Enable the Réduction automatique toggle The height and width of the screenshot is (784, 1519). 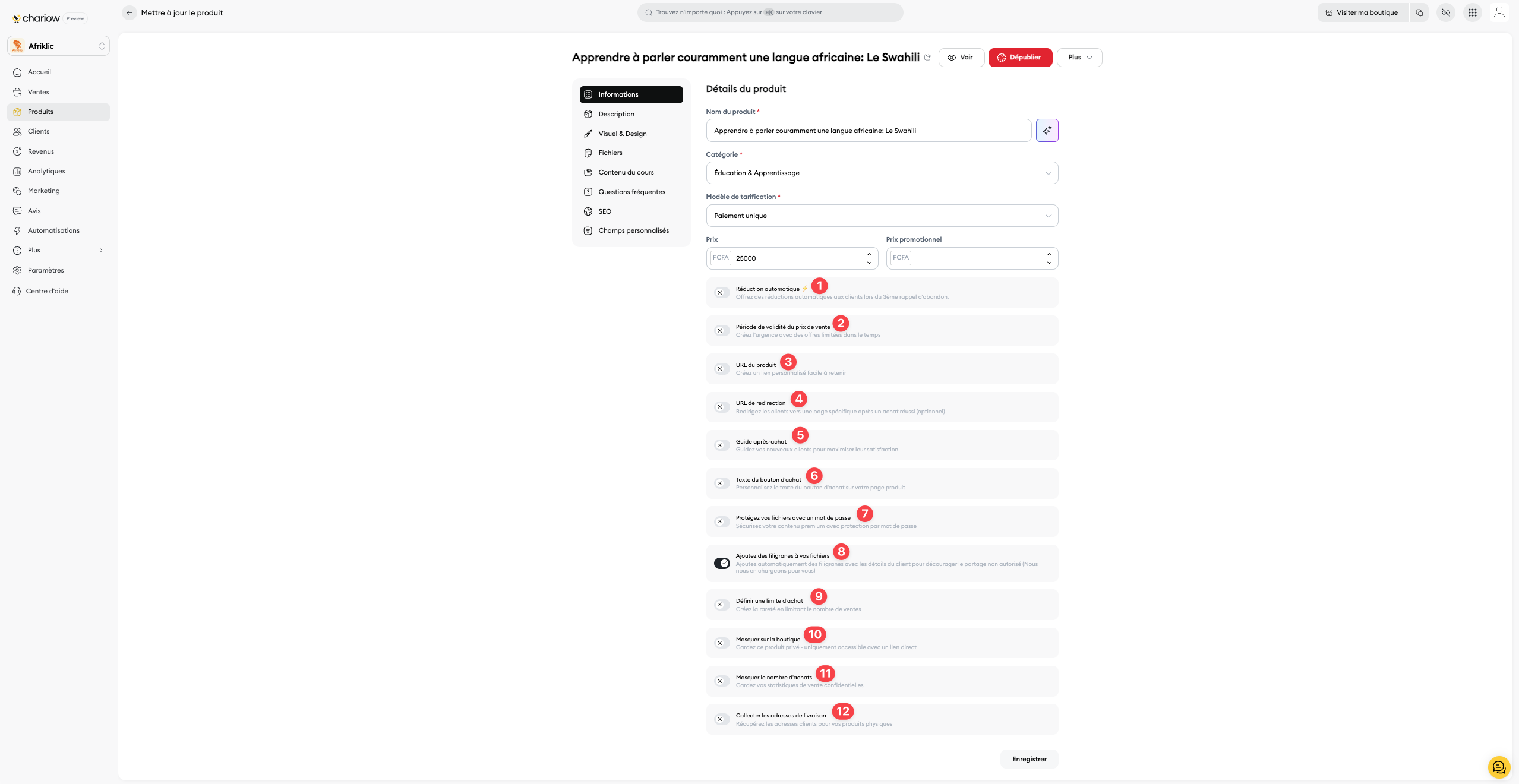tap(721, 293)
